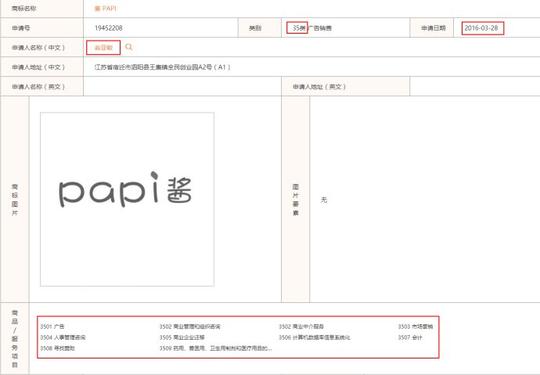The height and width of the screenshot is (375, 540).
Task: Click the 申请人名称（英文） label
Action: 39,86
